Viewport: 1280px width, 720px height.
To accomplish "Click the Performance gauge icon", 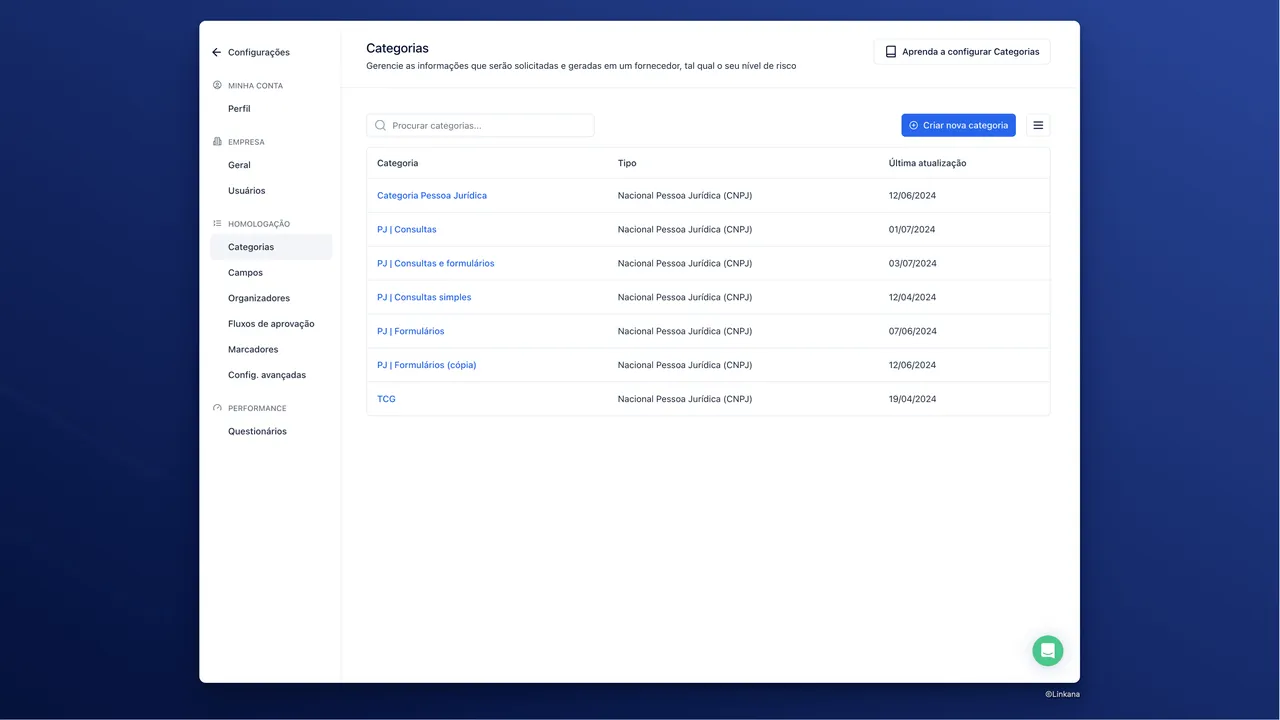I will (217, 408).
